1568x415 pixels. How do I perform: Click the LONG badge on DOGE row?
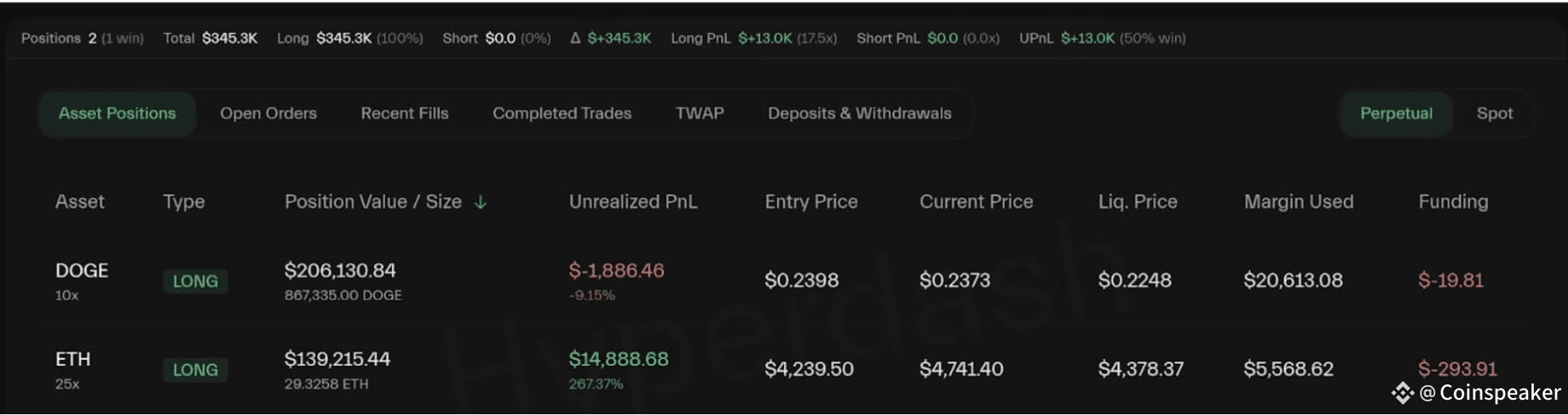[196, 281]
